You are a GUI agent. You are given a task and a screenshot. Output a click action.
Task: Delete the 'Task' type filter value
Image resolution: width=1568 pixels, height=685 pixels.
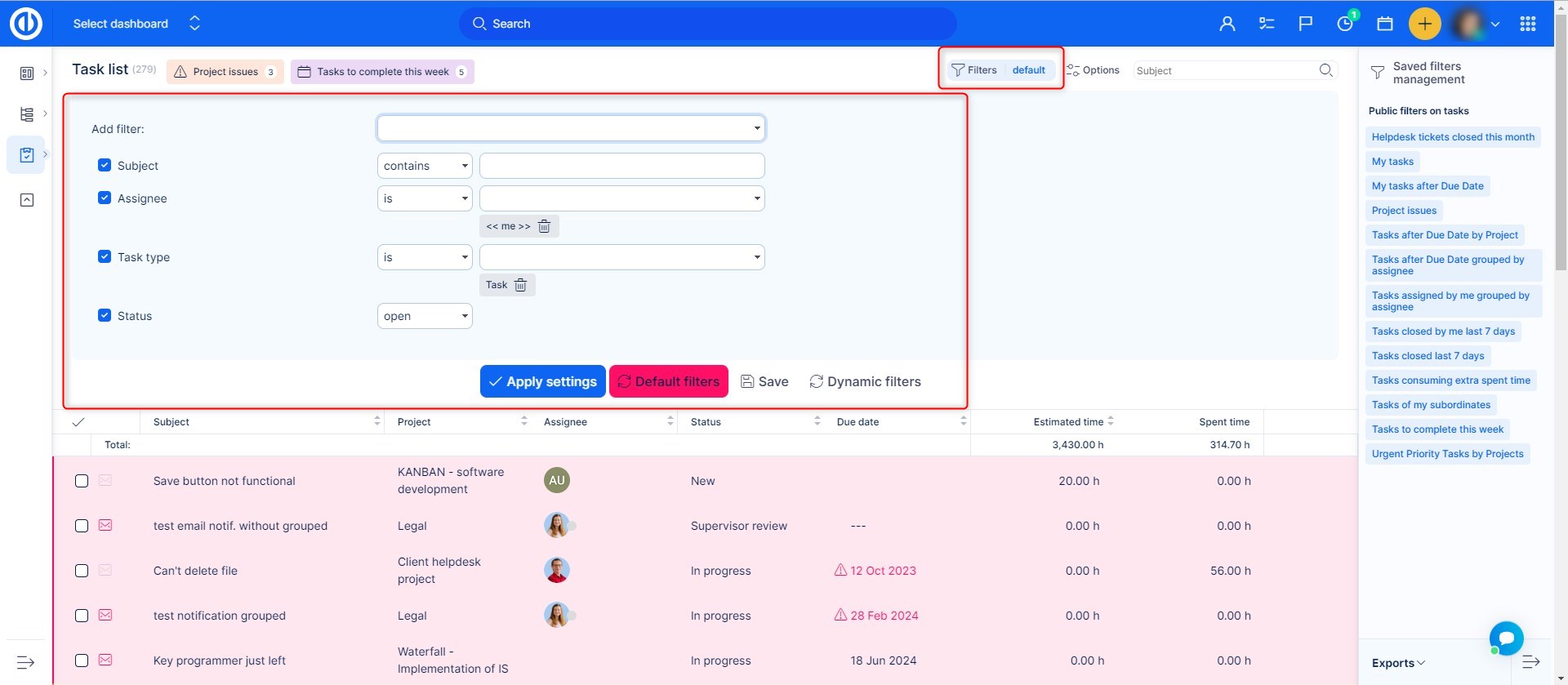coord(520,285)
